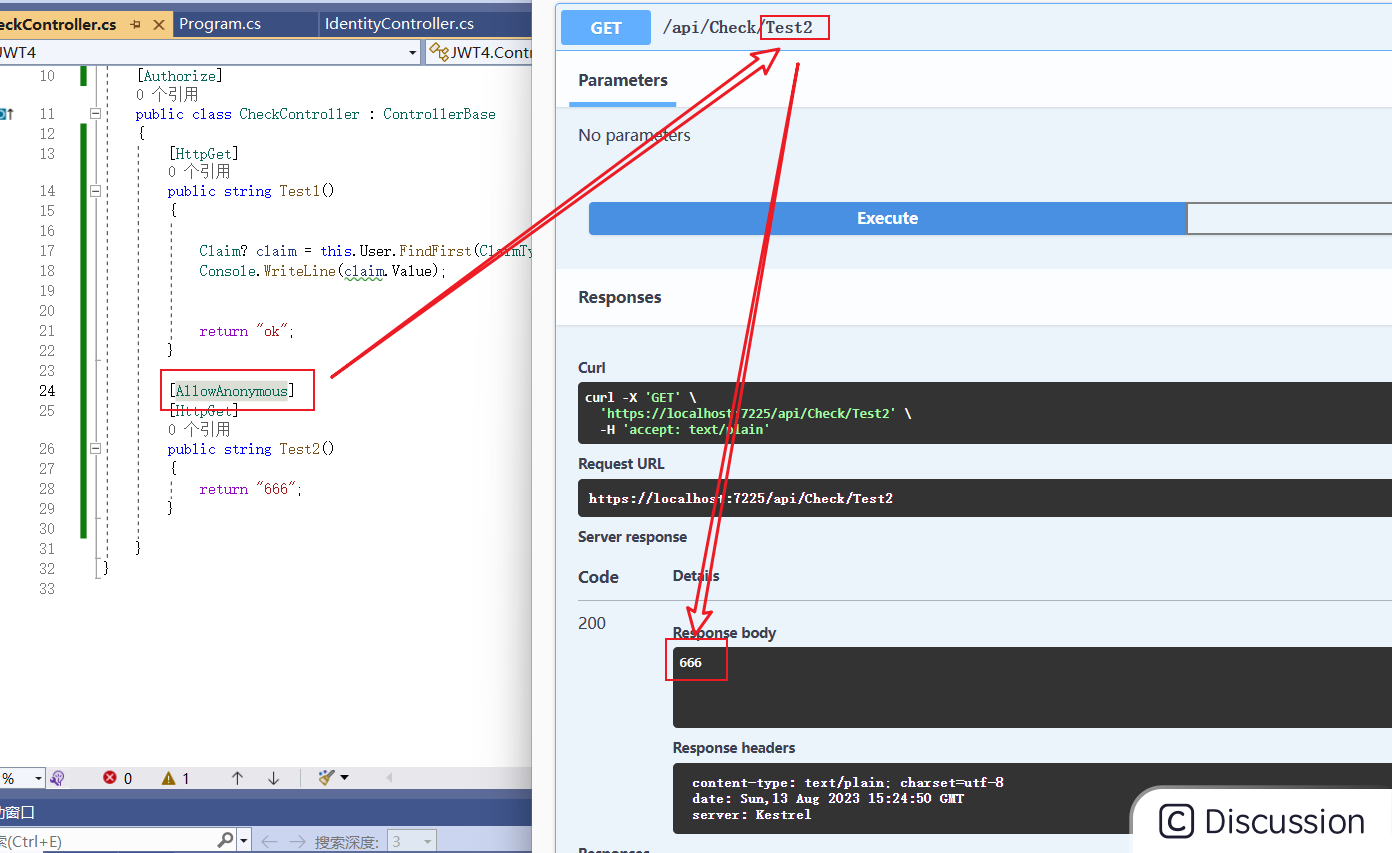
Task: Click the '0 个引用' lens above CheckController class
Action: click(167, 95)
